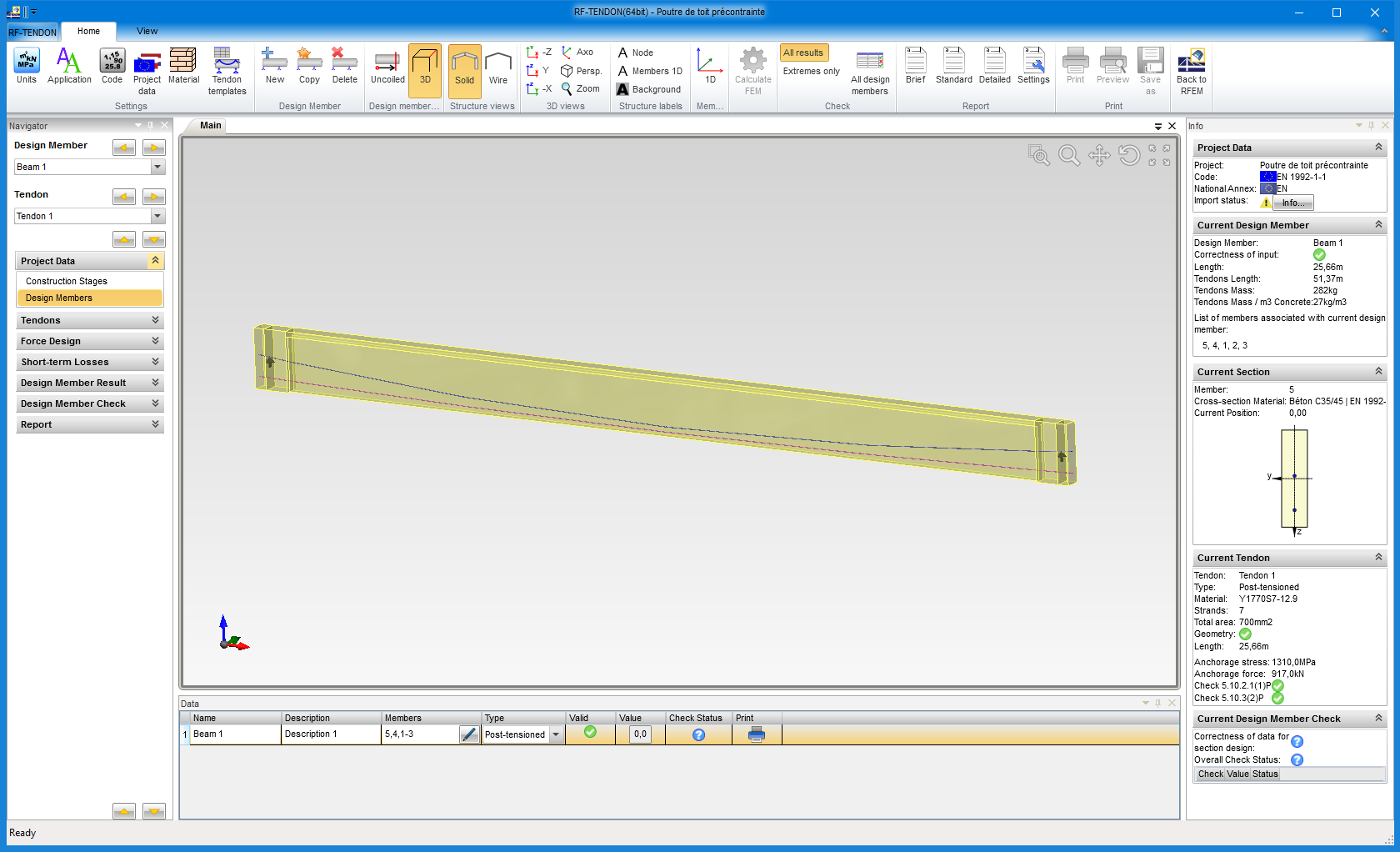The image size is (1400, 852).
Task: Go to next tendon
Action: (x=154, y=197)
